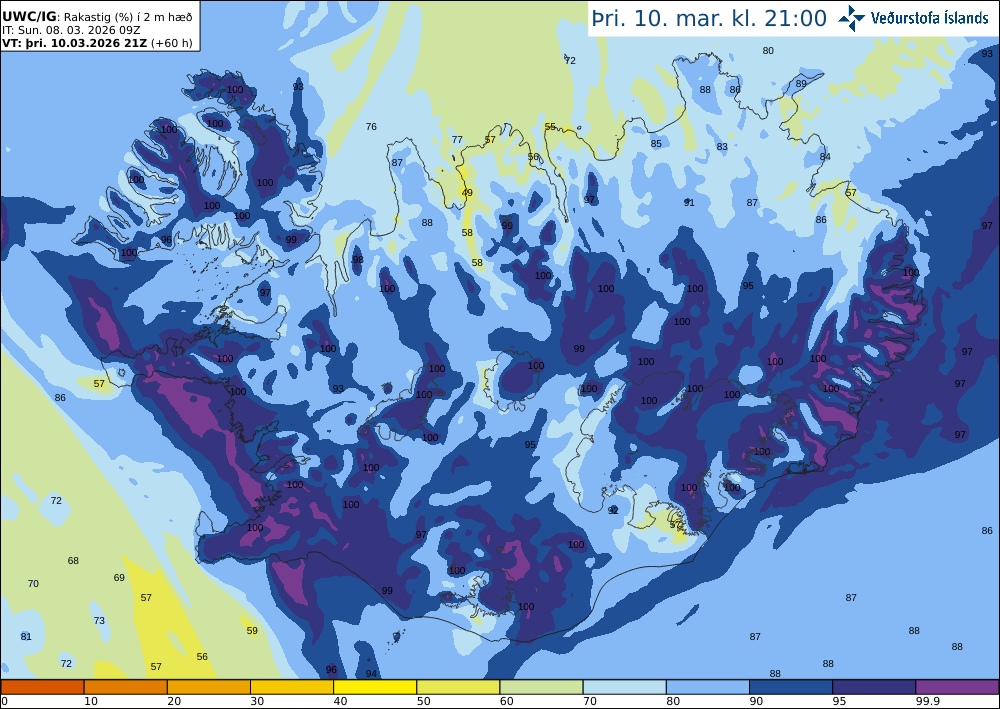Select the 30–40 legend color segment

pos(292,687)
